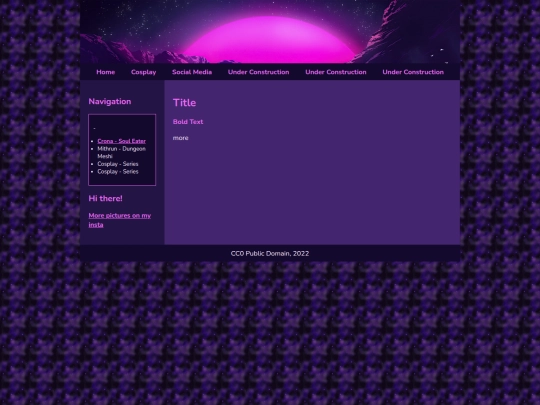
Task: Click 'More pictures on my insta' link
Action: pyautogui.click(x=120, y=220)
